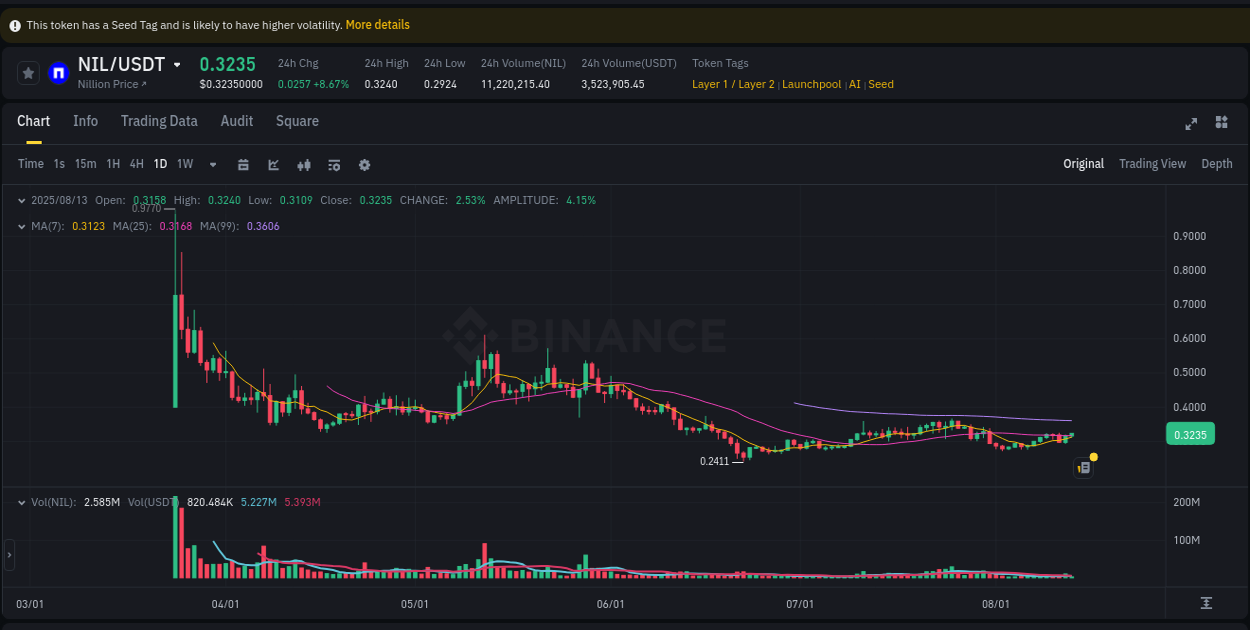Select the 1W timeframe
The width and height of the screenshot is (1250, 630).
[x=184, y=163]
